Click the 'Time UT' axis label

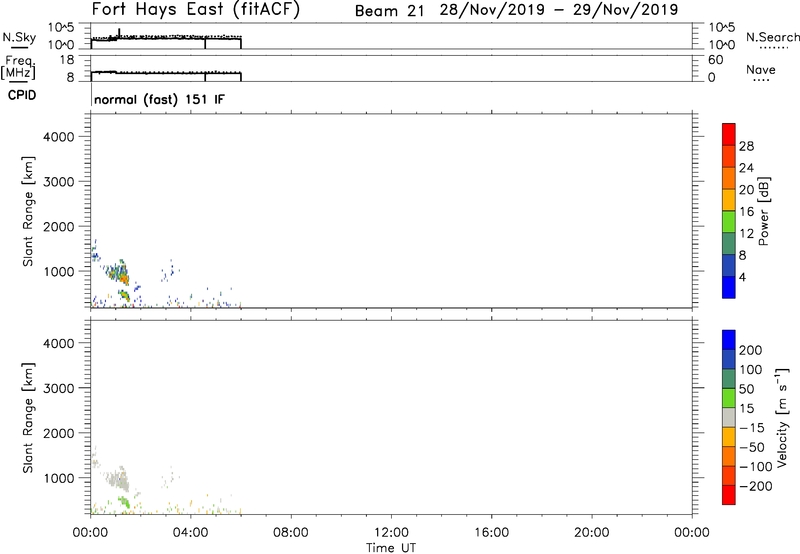[x=391, y=547]
